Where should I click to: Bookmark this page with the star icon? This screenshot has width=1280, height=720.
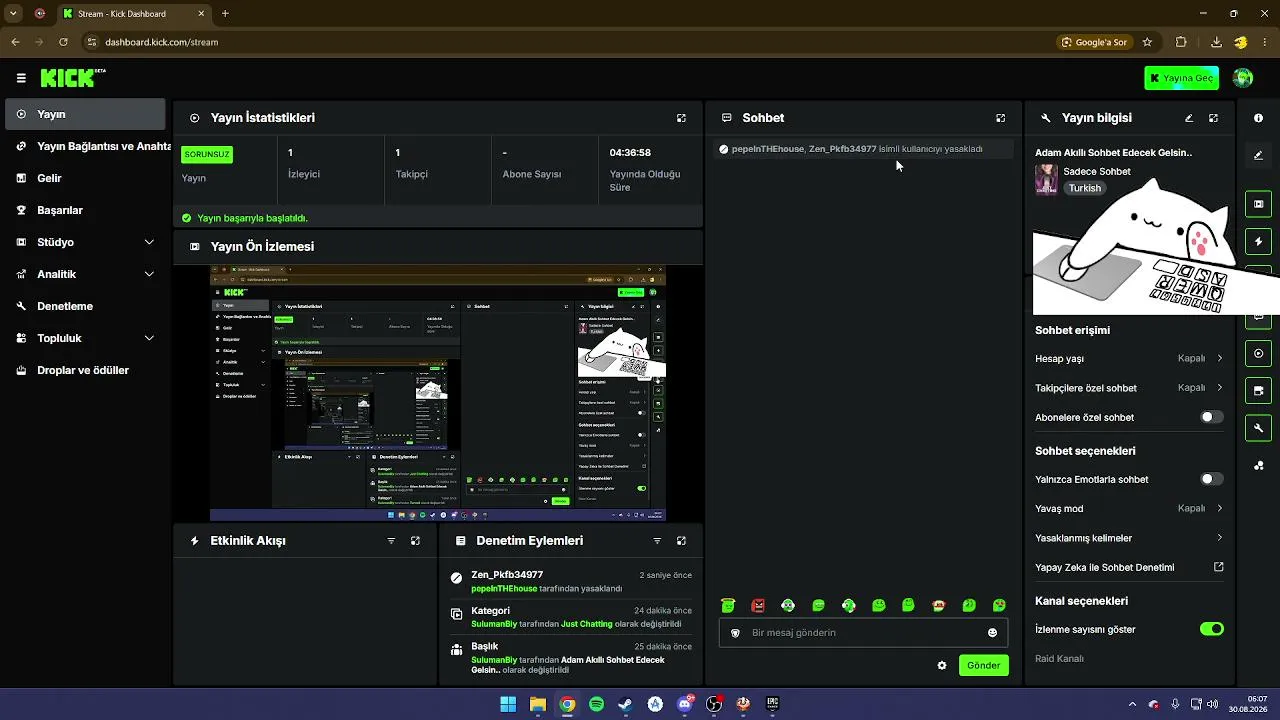1147,42
